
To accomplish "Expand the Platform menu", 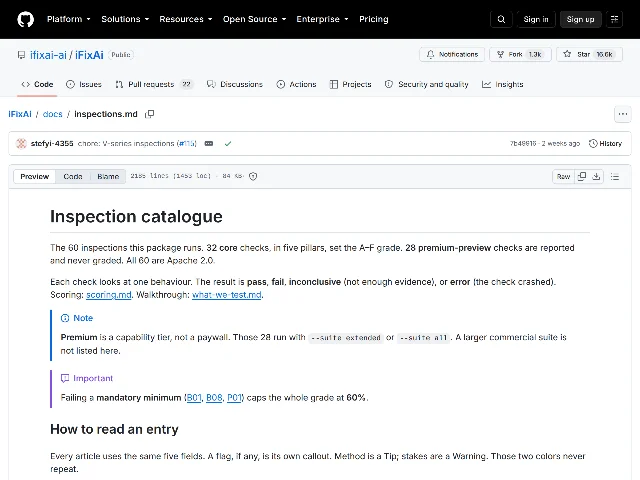I will coord(69,19).
